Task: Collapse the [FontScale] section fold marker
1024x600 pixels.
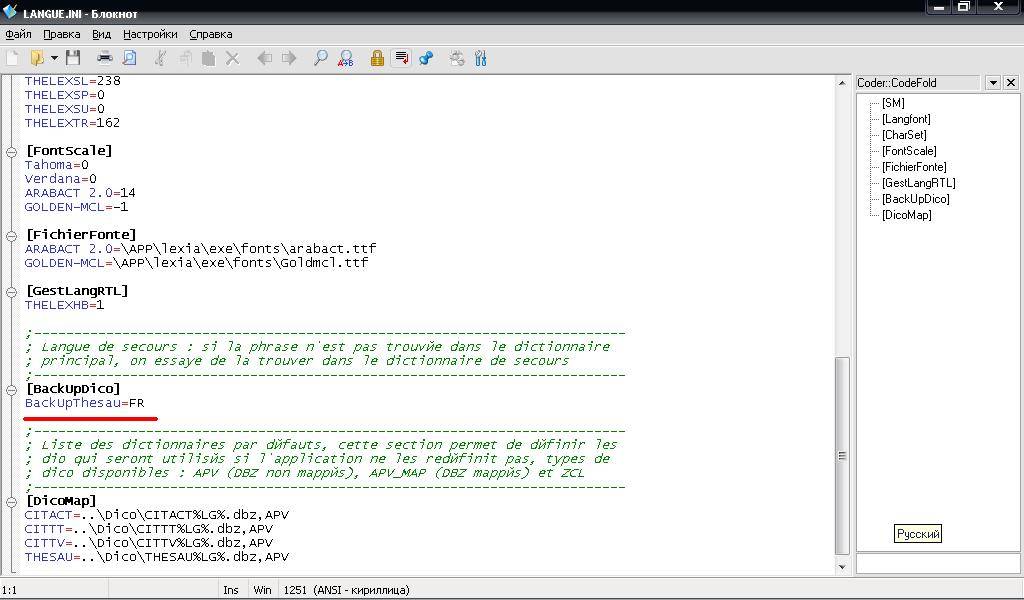Action: click(11, 151)
